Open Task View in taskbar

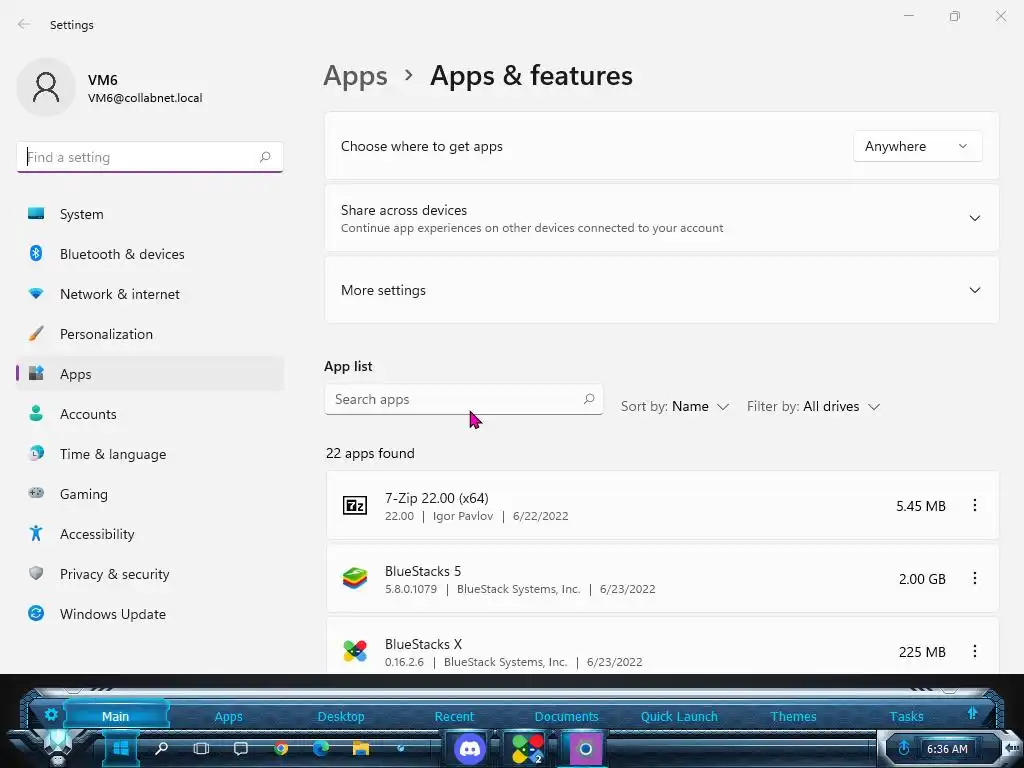pyautogui.click(x=201, y=748)
